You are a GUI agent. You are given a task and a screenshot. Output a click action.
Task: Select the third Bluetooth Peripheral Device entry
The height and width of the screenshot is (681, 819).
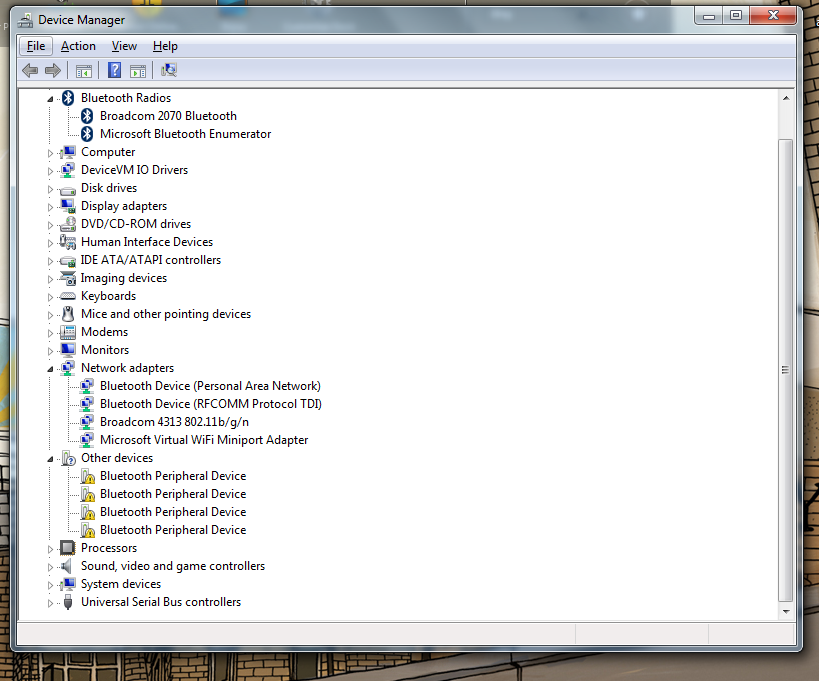click(173, 512)
